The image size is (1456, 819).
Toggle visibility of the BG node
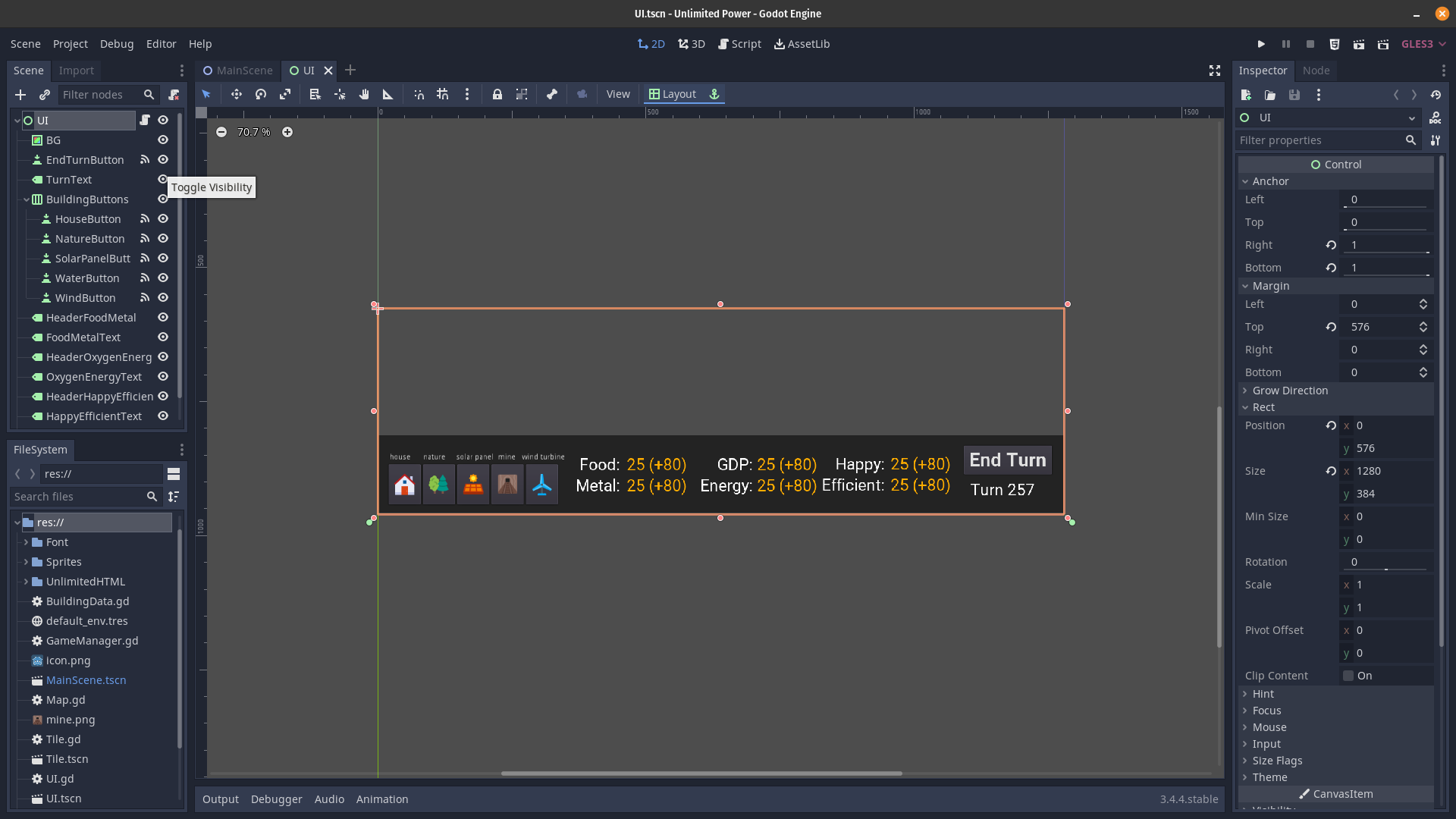point(162,140)
